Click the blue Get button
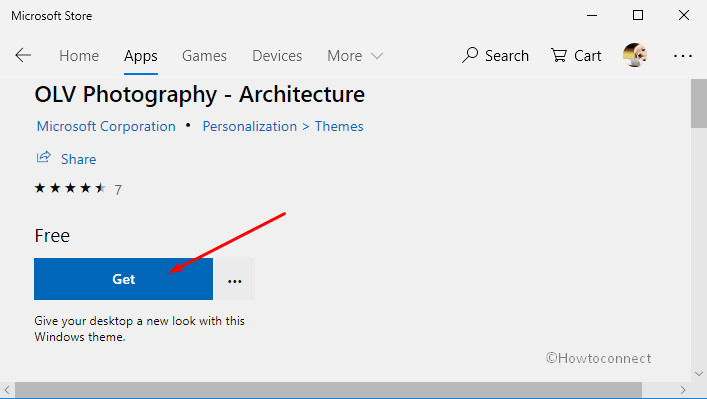 [x=123, y=279]
